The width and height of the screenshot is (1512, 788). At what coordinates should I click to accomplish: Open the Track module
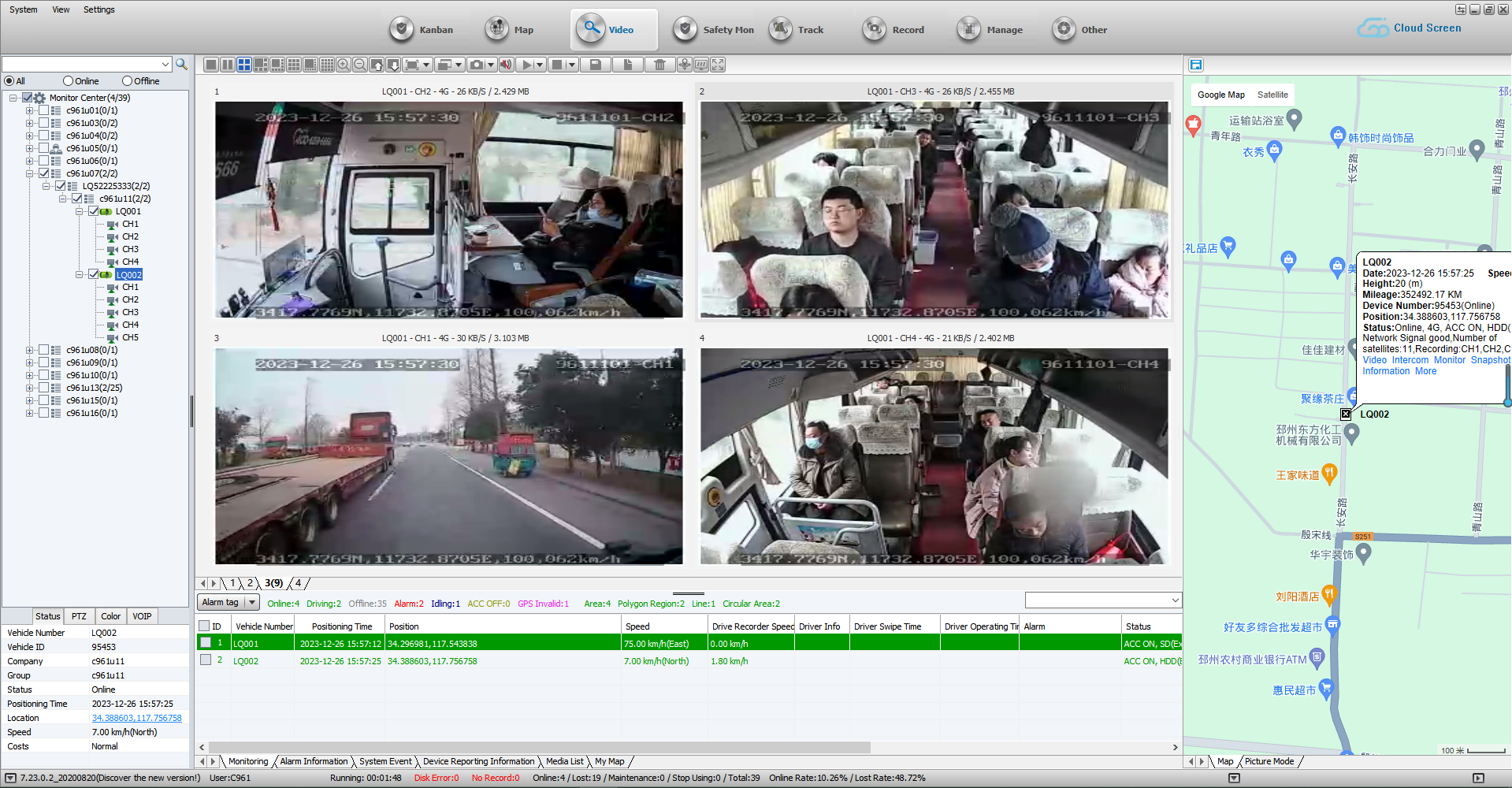tap(796, 29)
